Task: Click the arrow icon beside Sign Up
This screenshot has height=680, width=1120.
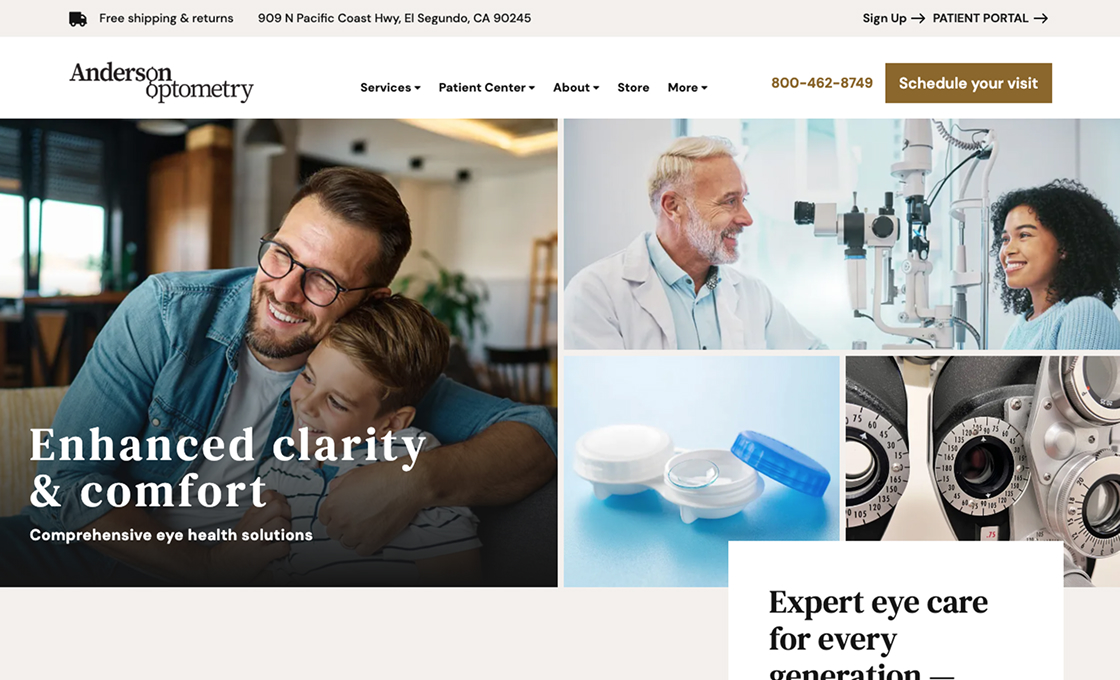Action: pos(918,19)
